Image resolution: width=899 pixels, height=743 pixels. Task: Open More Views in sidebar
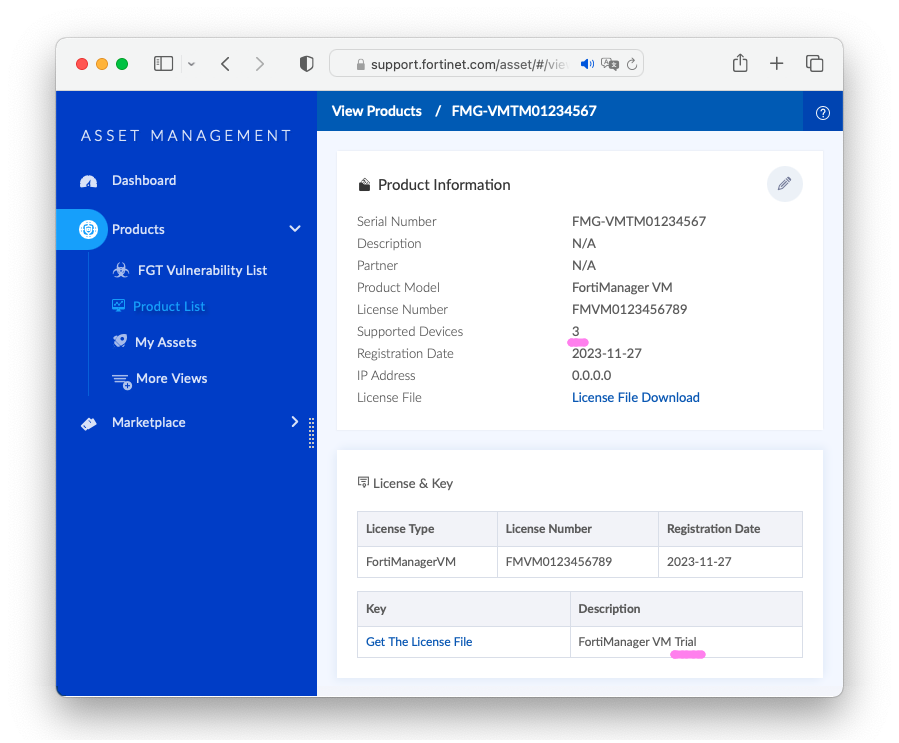[x=171, y=378]
